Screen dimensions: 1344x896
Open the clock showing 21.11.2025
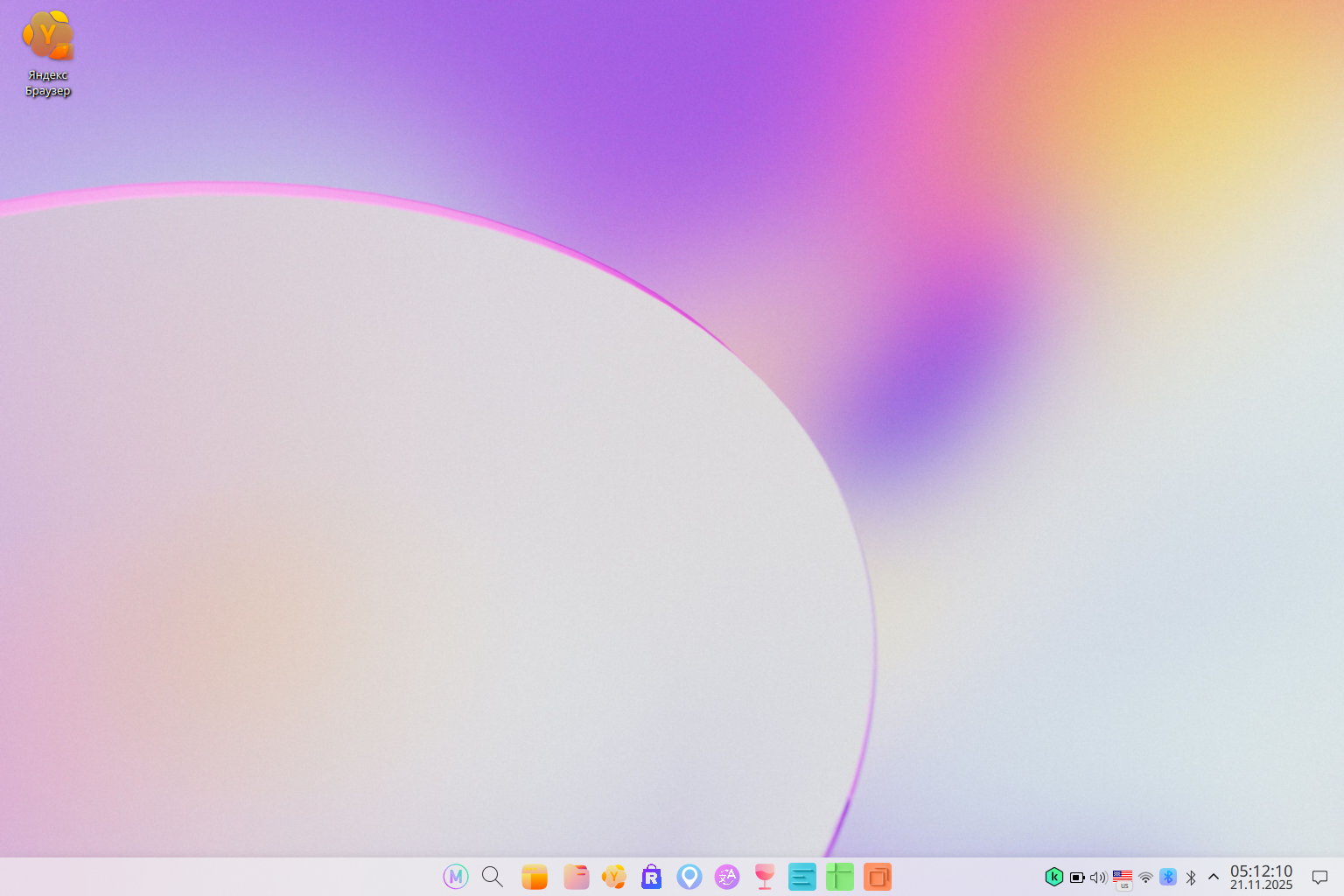click(1261, 877)
